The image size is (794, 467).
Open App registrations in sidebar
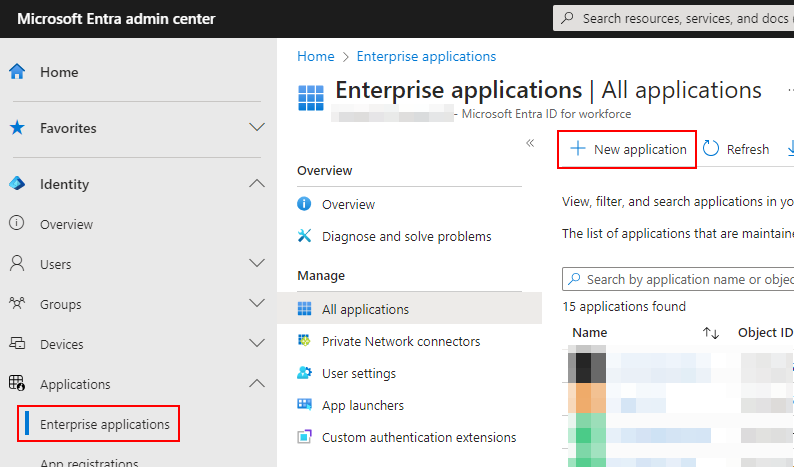(89, 462)
